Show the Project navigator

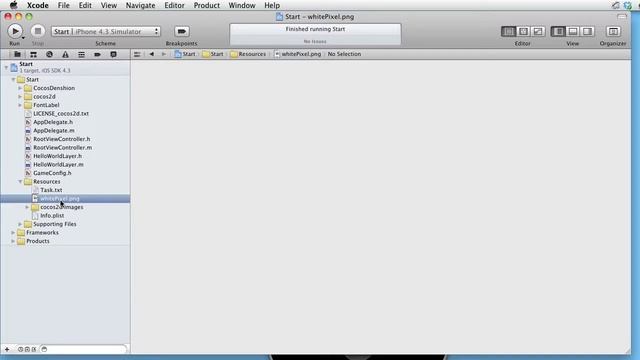click(17, 54)
